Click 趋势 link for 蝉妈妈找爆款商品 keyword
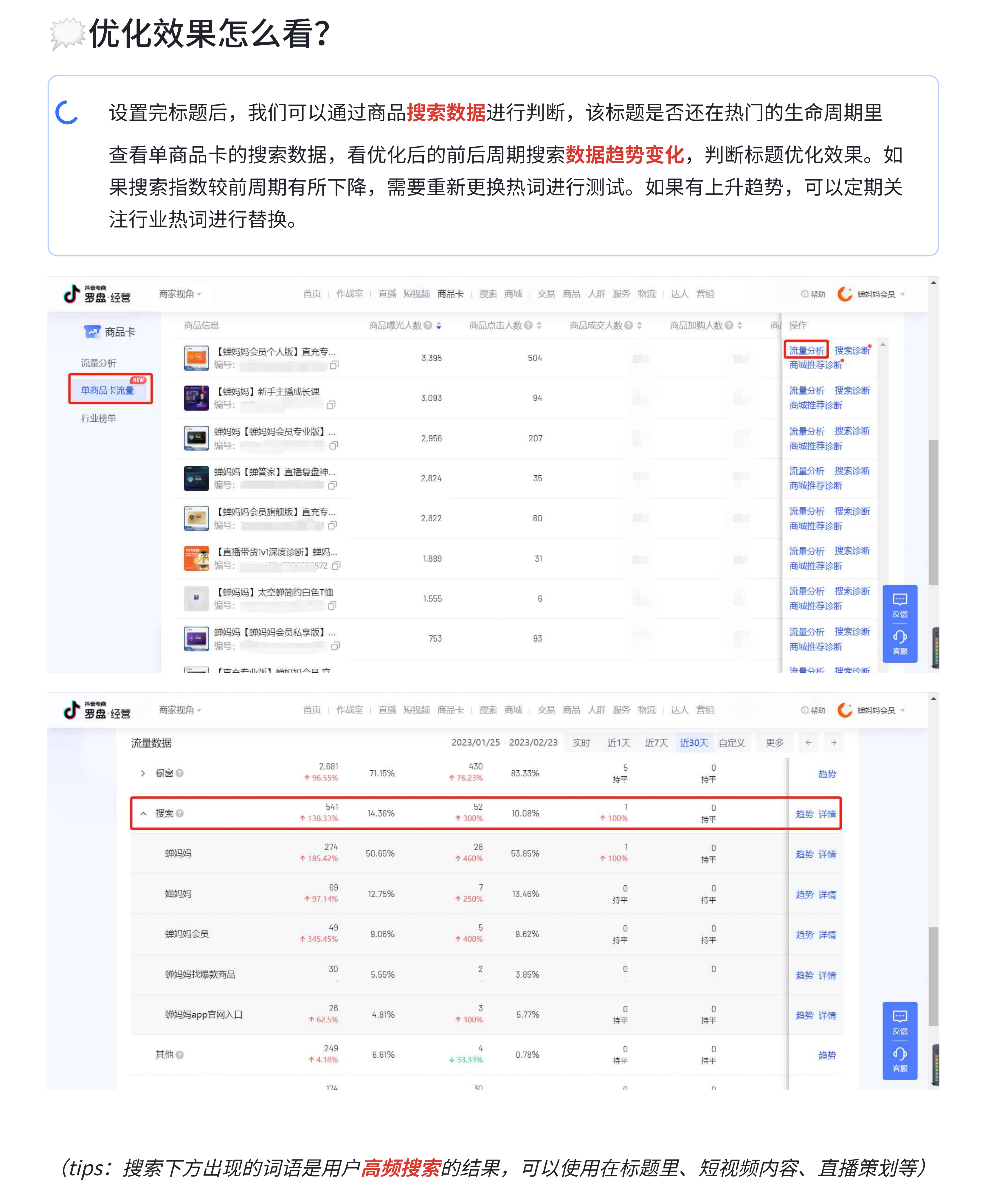The width and height of the screenshot is (985, 1204). click(x=805, y=976)
